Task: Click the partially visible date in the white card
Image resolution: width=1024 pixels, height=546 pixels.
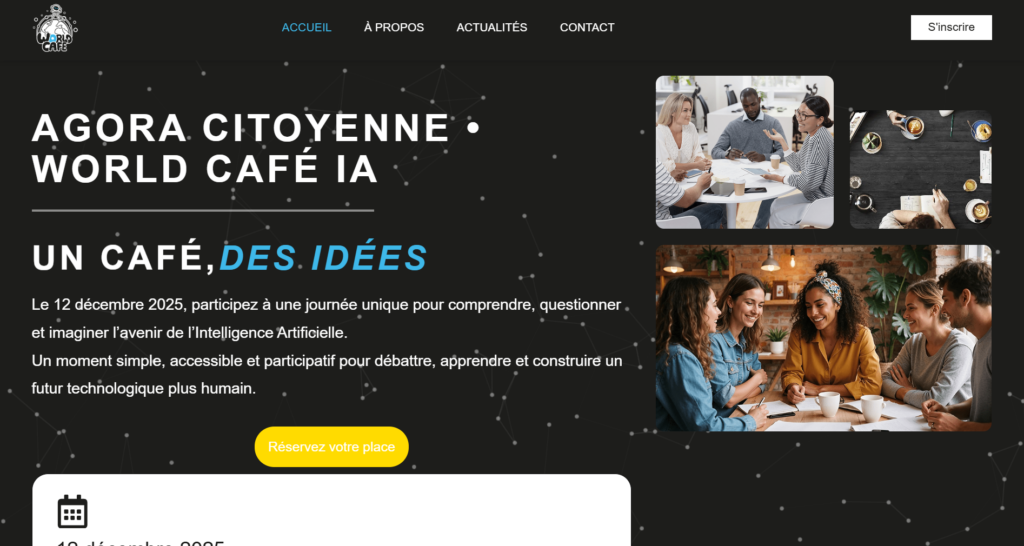Action: click(x=140, y=542)
